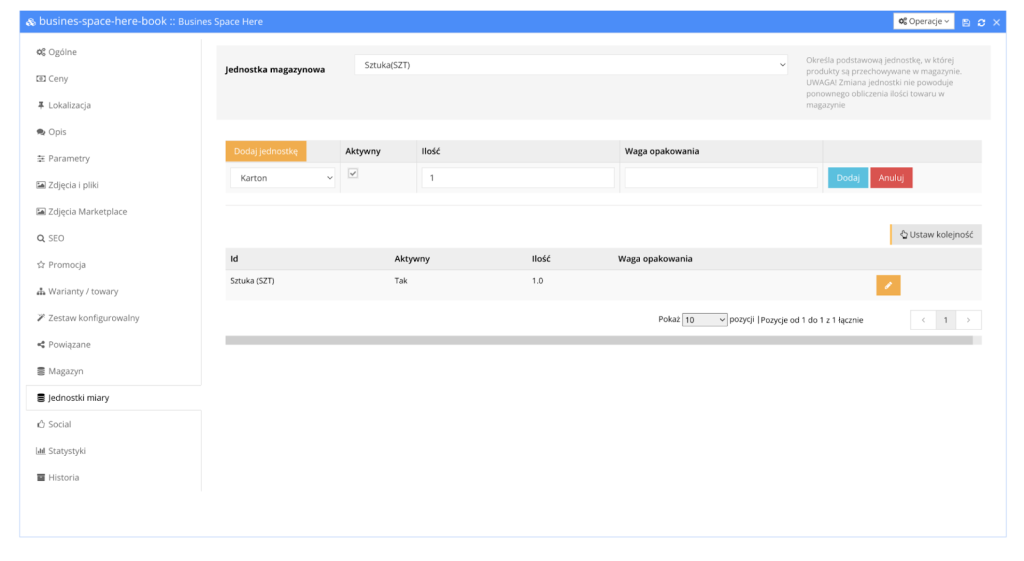Open the Karton unit dropdown
This screenshot has width=1024, height=561.
point(283,178)
